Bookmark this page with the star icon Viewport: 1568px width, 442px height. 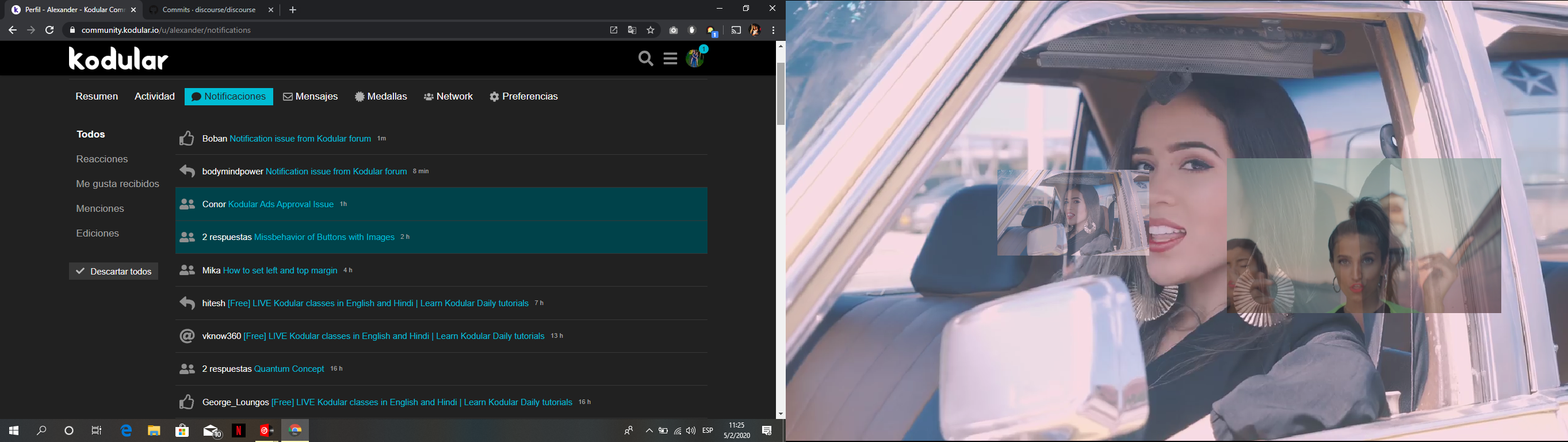(x=651, y=31)
